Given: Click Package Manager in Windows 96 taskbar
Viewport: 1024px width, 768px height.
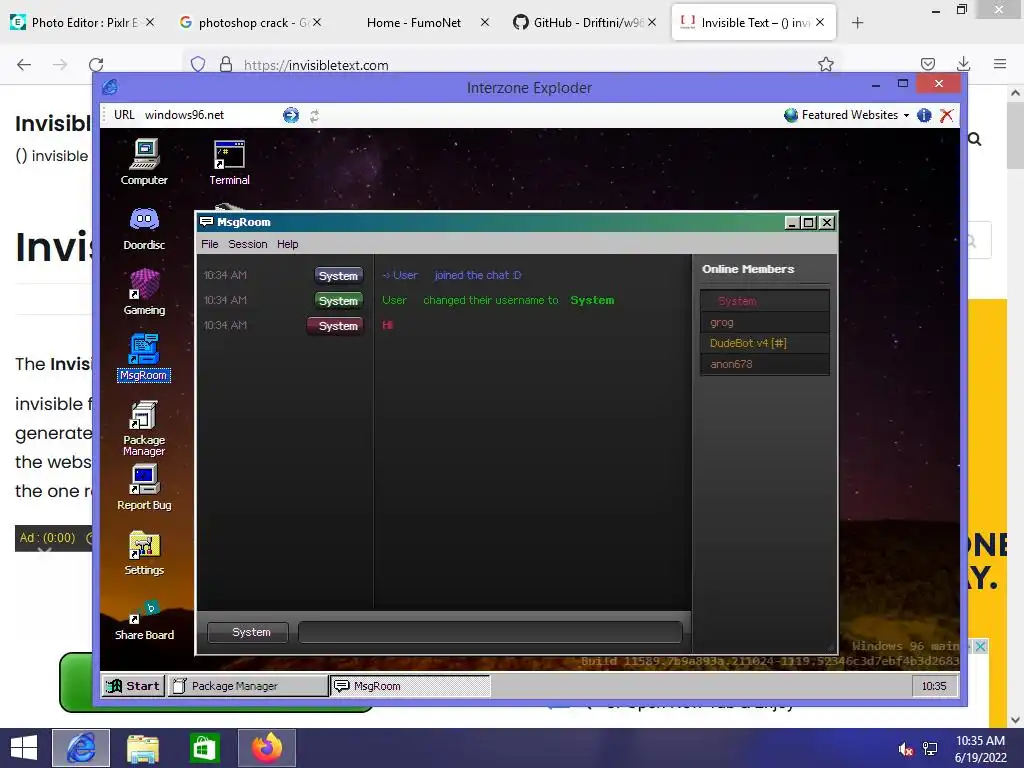Looking at the screenshot, I should pos(248,686).
